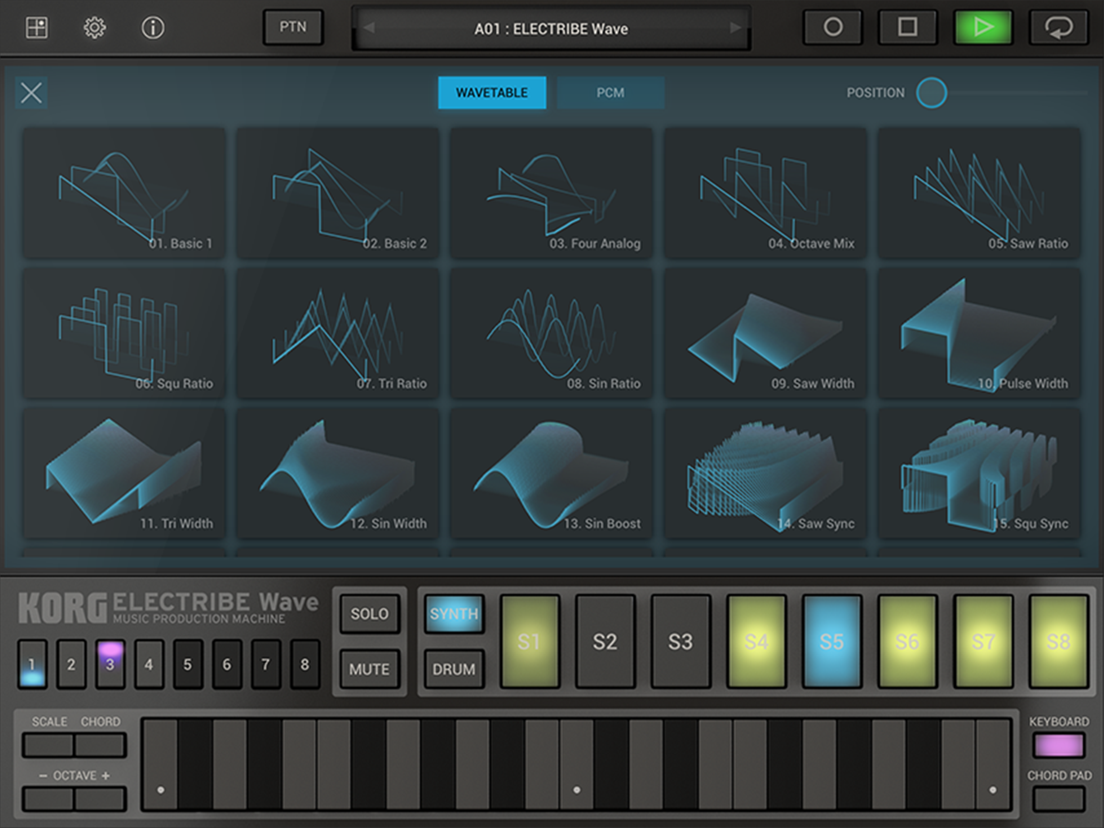Select step page 7
Viewport: 1104px width, 828px height.
(265, 664)
